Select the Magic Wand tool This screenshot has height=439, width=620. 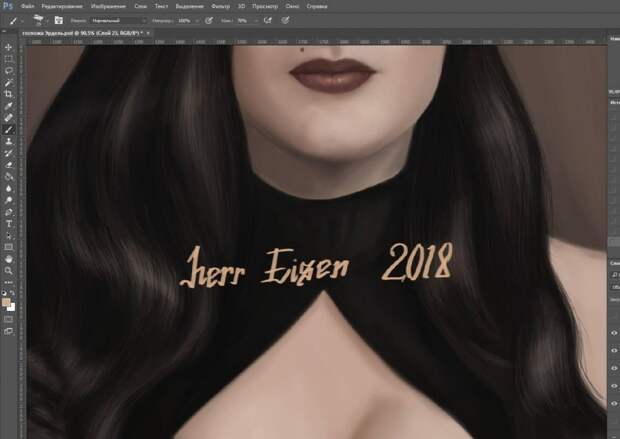[8, 82]
